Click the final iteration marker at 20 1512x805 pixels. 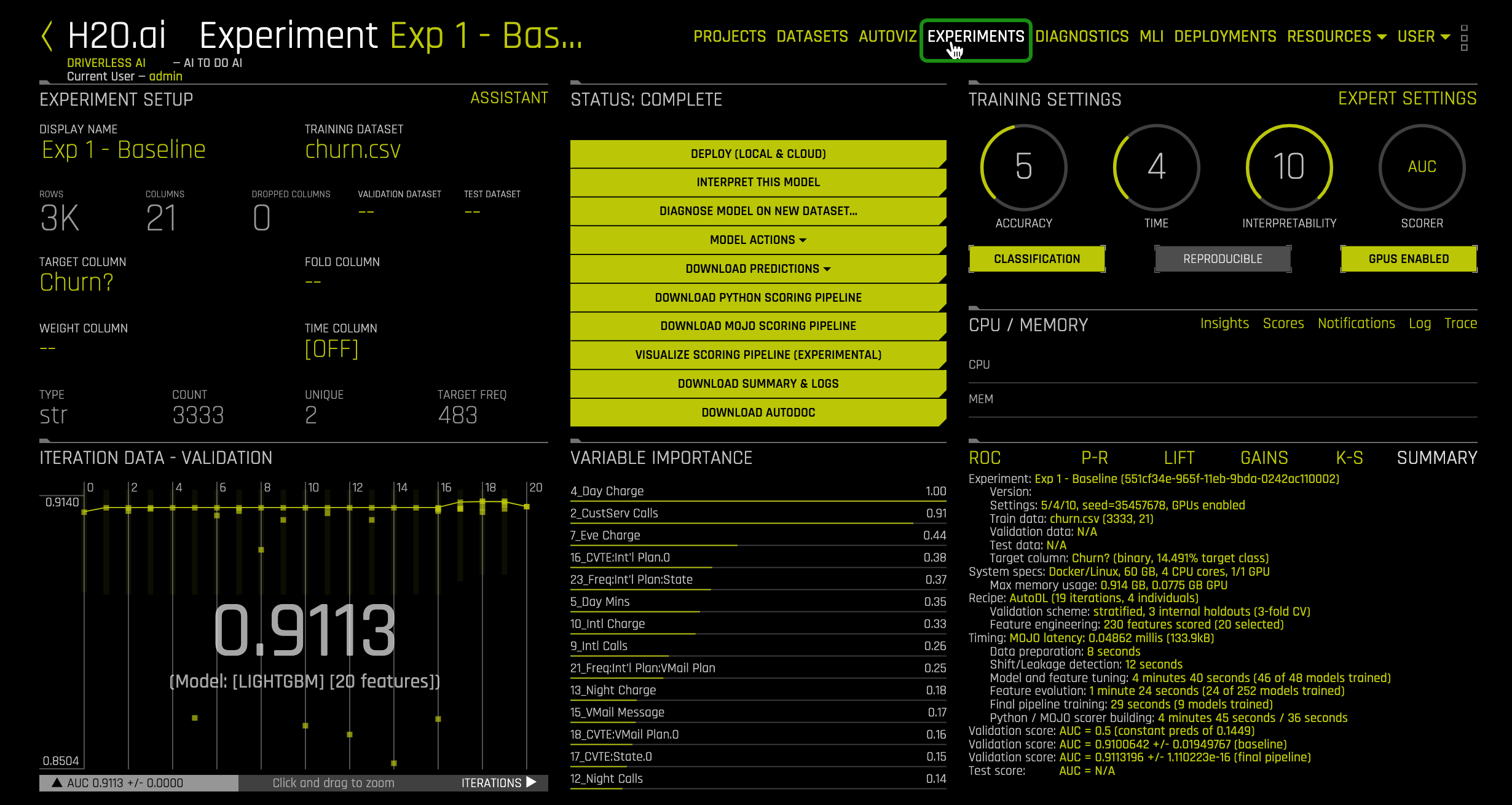coord(527,506)
